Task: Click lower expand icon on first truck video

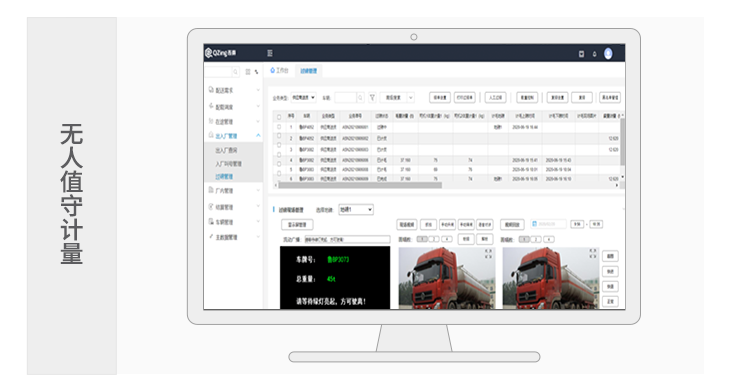Action: click(x=488, y=256)
